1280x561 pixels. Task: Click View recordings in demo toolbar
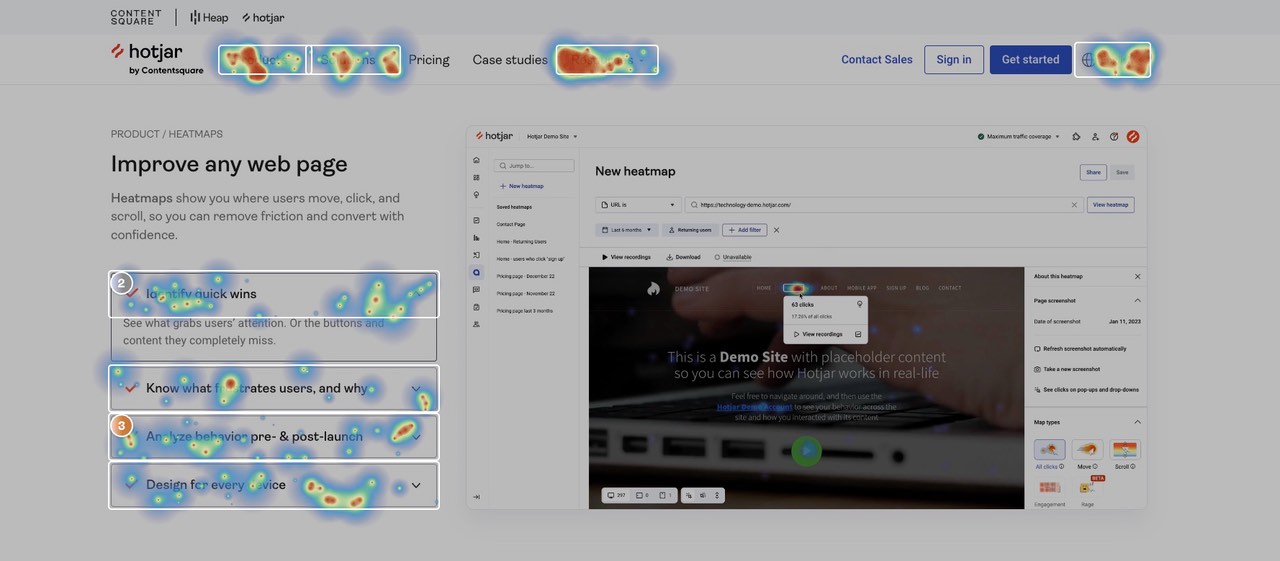click(626, 257)
